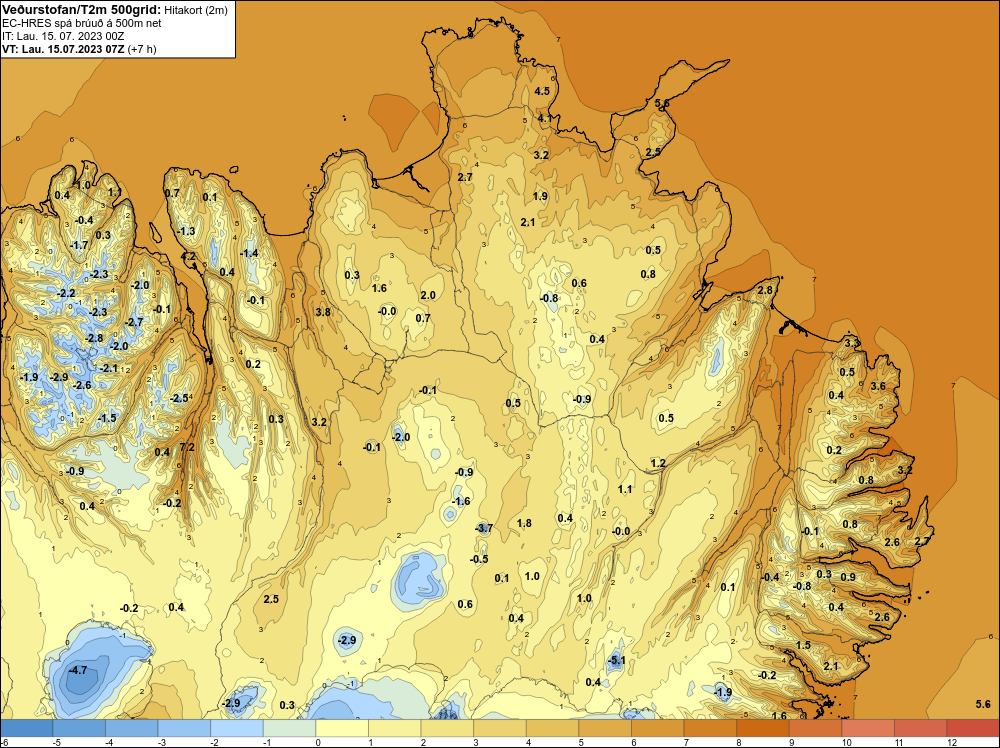Image resolution: width=1000 pixels, height=748 pixels.
Task: Click the 1.2 temperature label
Action: (x=658, y=463)
